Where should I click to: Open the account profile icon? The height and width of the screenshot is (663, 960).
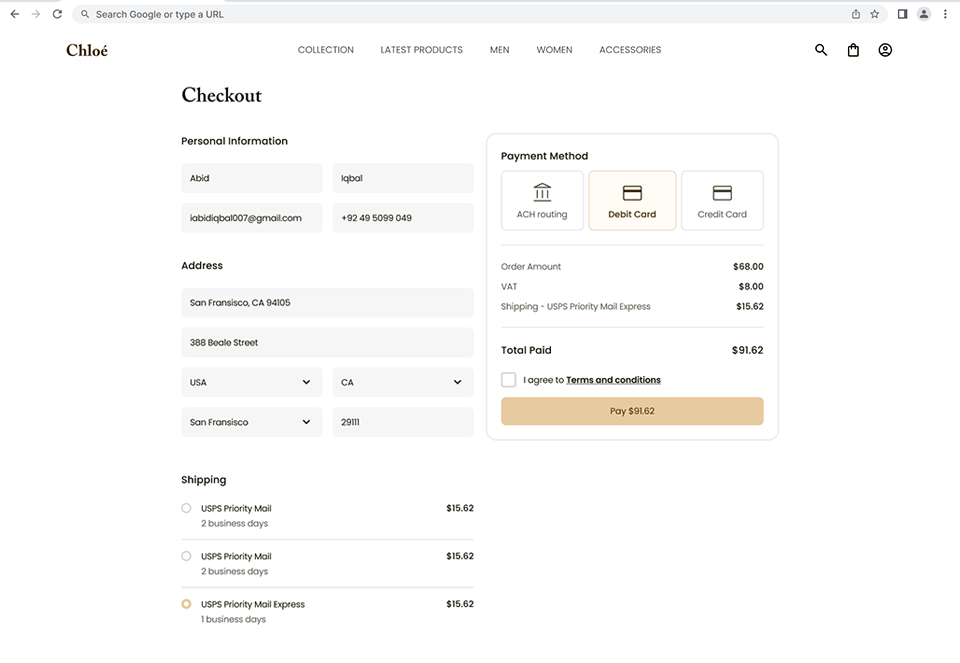tap(884, 49)
